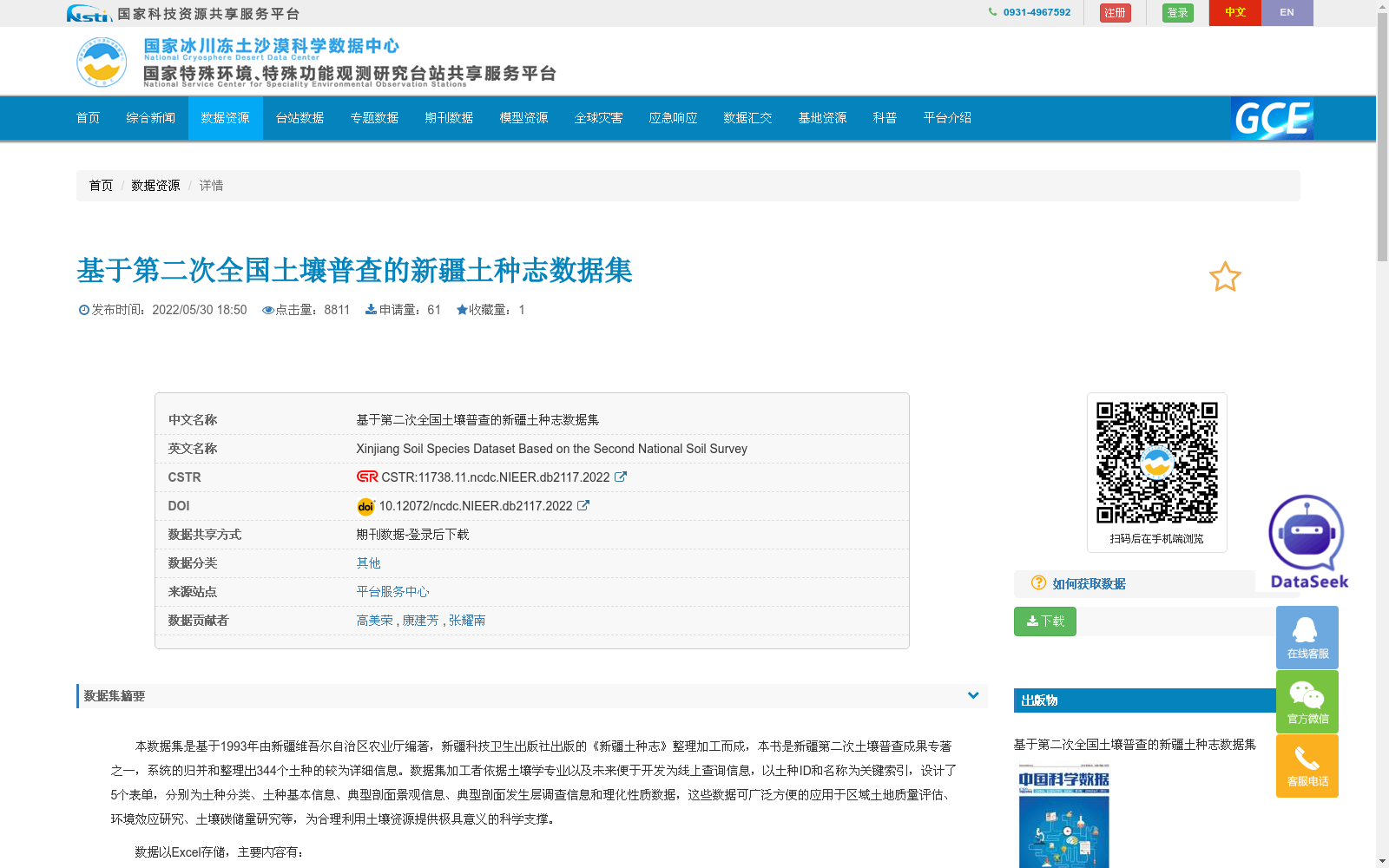Open 基地资源 navigation item

[x=823, y=118]
